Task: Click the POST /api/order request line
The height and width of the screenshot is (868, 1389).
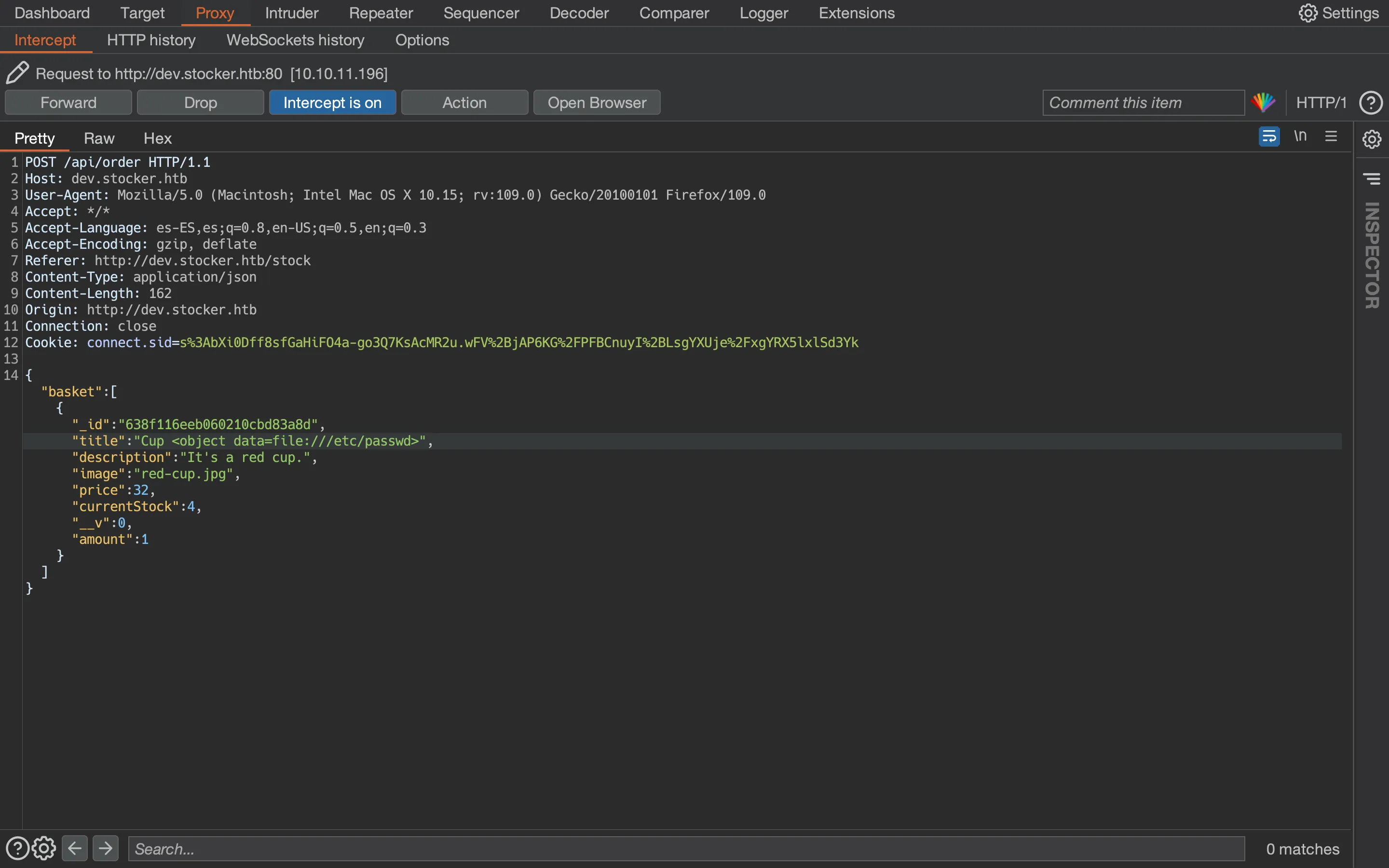Action: click(118, 163)
